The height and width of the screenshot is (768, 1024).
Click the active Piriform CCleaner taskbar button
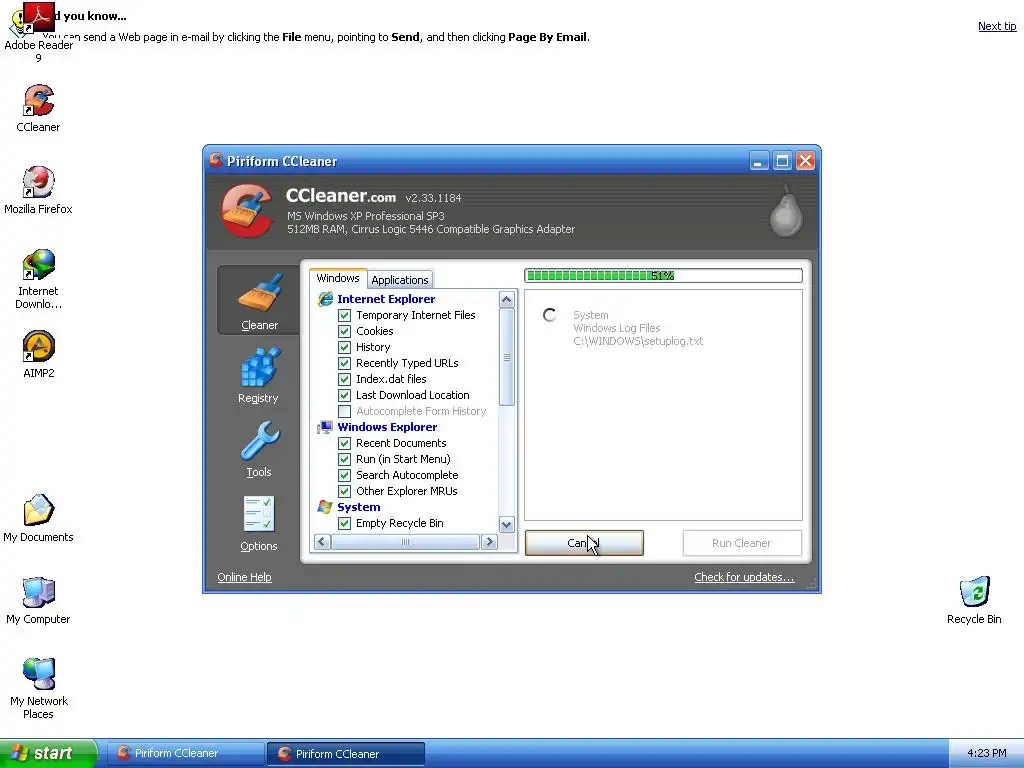coord(345,754)
